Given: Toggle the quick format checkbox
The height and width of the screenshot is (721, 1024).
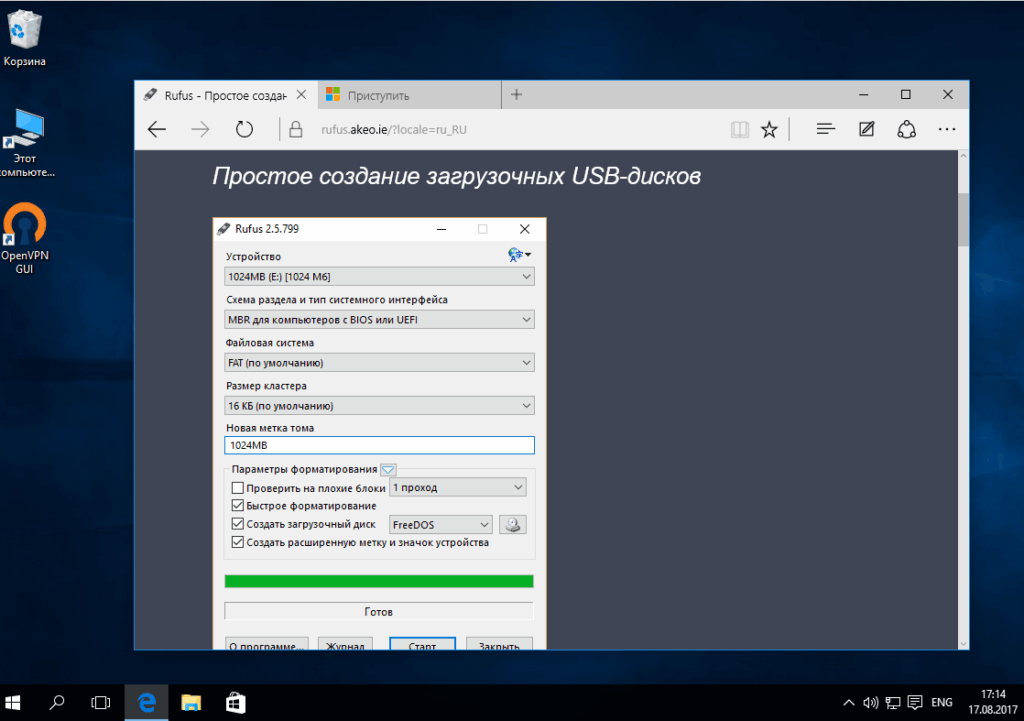Looking at the screenshot, I should point(238,505).
